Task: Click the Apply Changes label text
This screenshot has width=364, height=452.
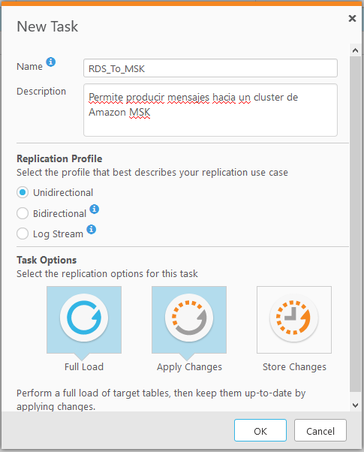Action: 189,367
